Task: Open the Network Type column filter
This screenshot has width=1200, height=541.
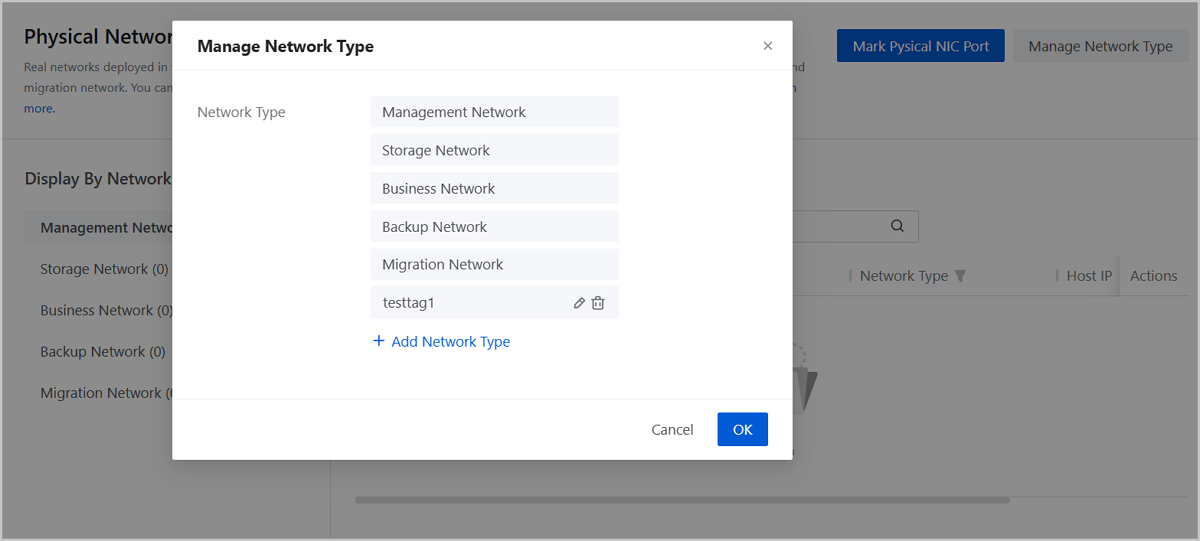Action: (x=960, y=276)
